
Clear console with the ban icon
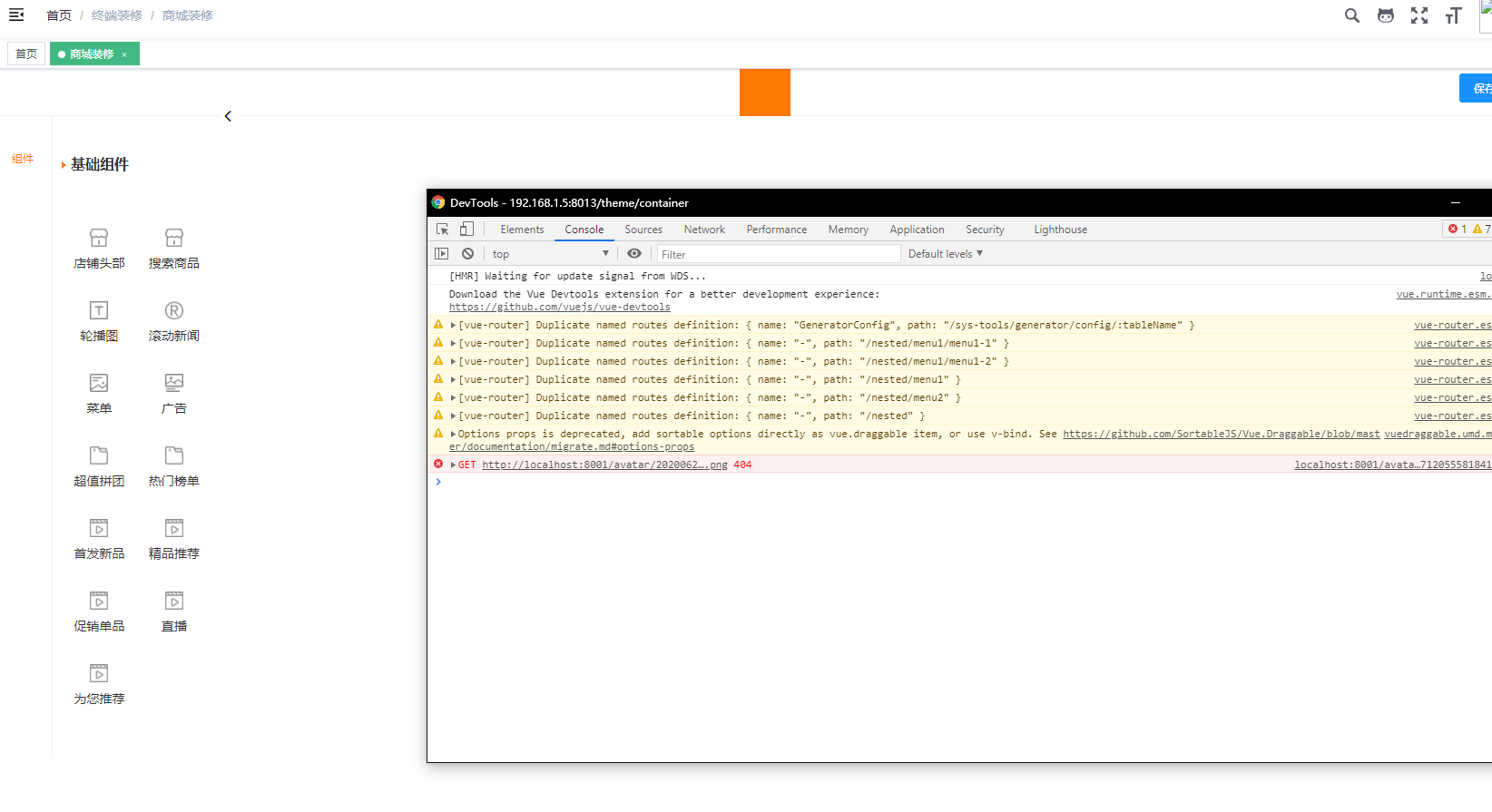pos(467,254)
